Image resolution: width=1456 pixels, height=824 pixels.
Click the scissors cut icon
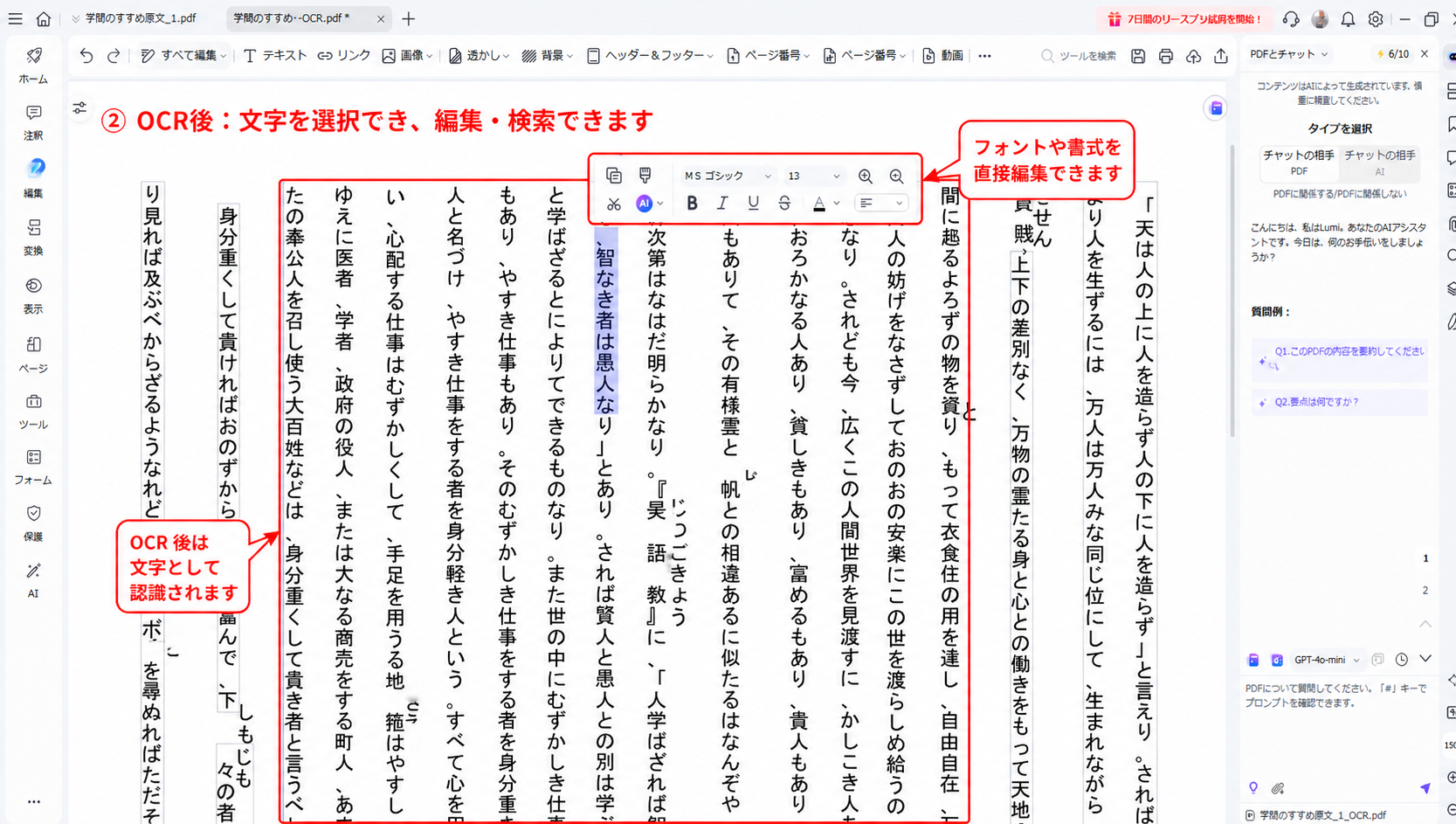coord(614,204)
